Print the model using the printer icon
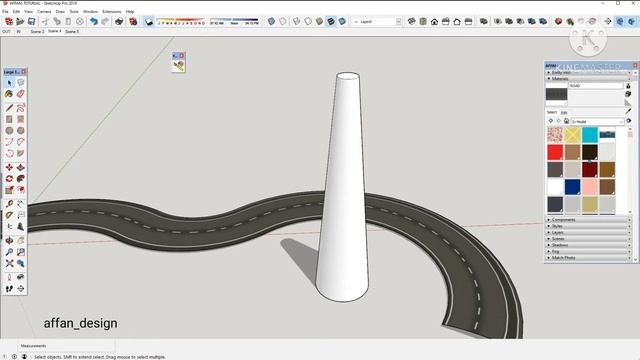 coord(119,21)
